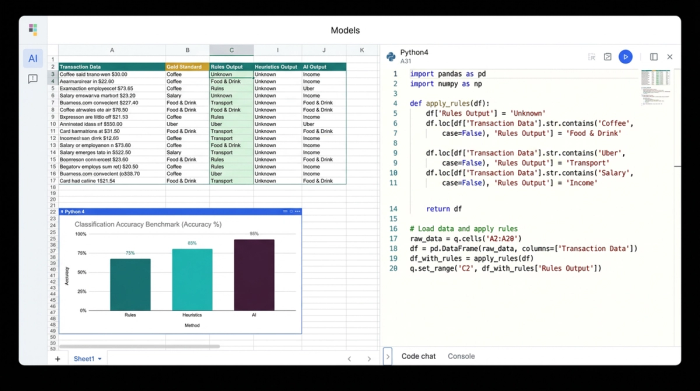This screenshot has width=700, height=391.
Task: Collapse the code panel chevron
Action: click(x=388, y=356)
